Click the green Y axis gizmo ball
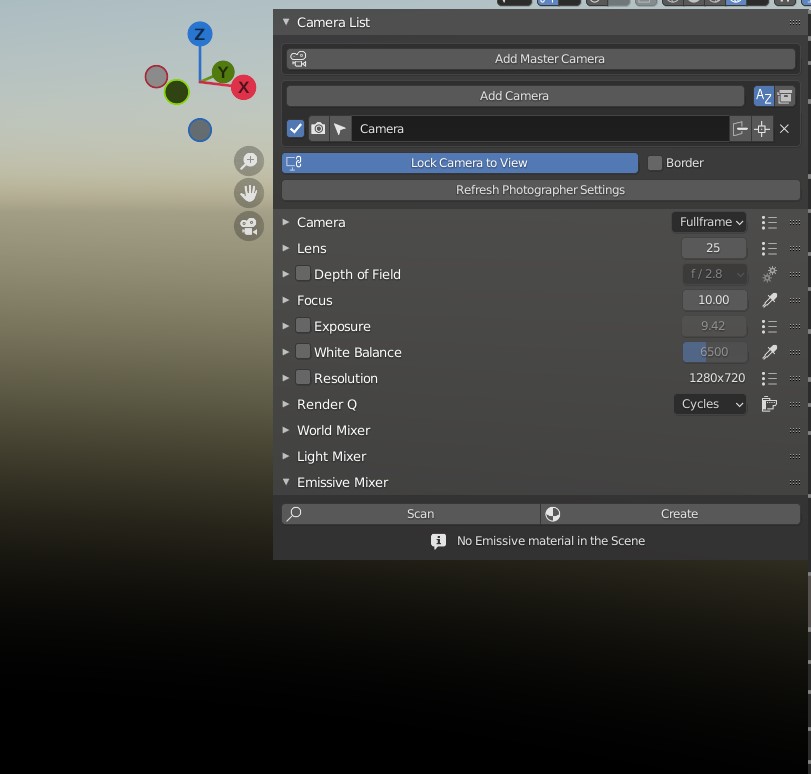The width and height of the screenshot is (811, 774). tap(223, 72)
